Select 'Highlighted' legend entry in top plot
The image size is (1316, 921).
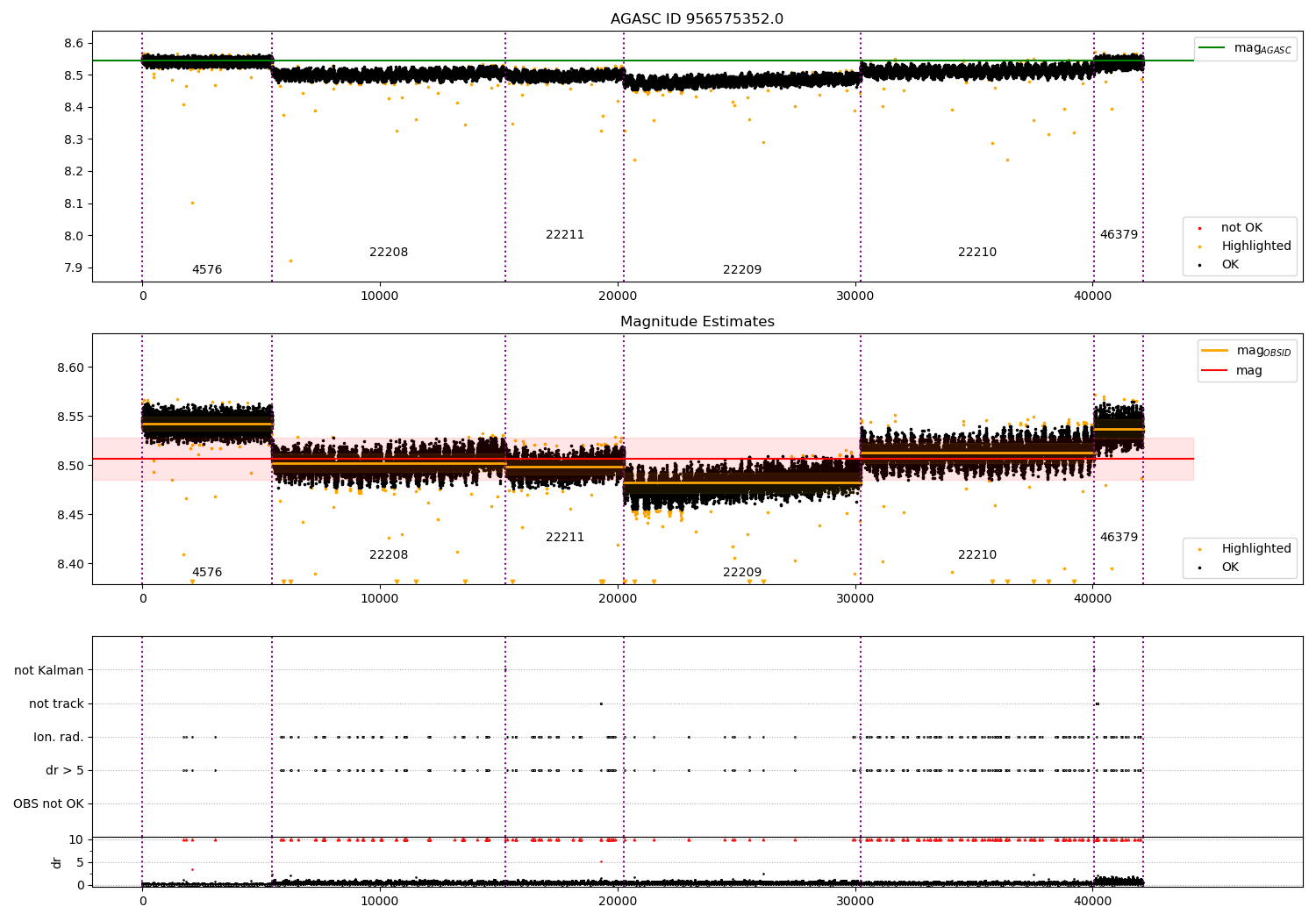[1256, 246]
